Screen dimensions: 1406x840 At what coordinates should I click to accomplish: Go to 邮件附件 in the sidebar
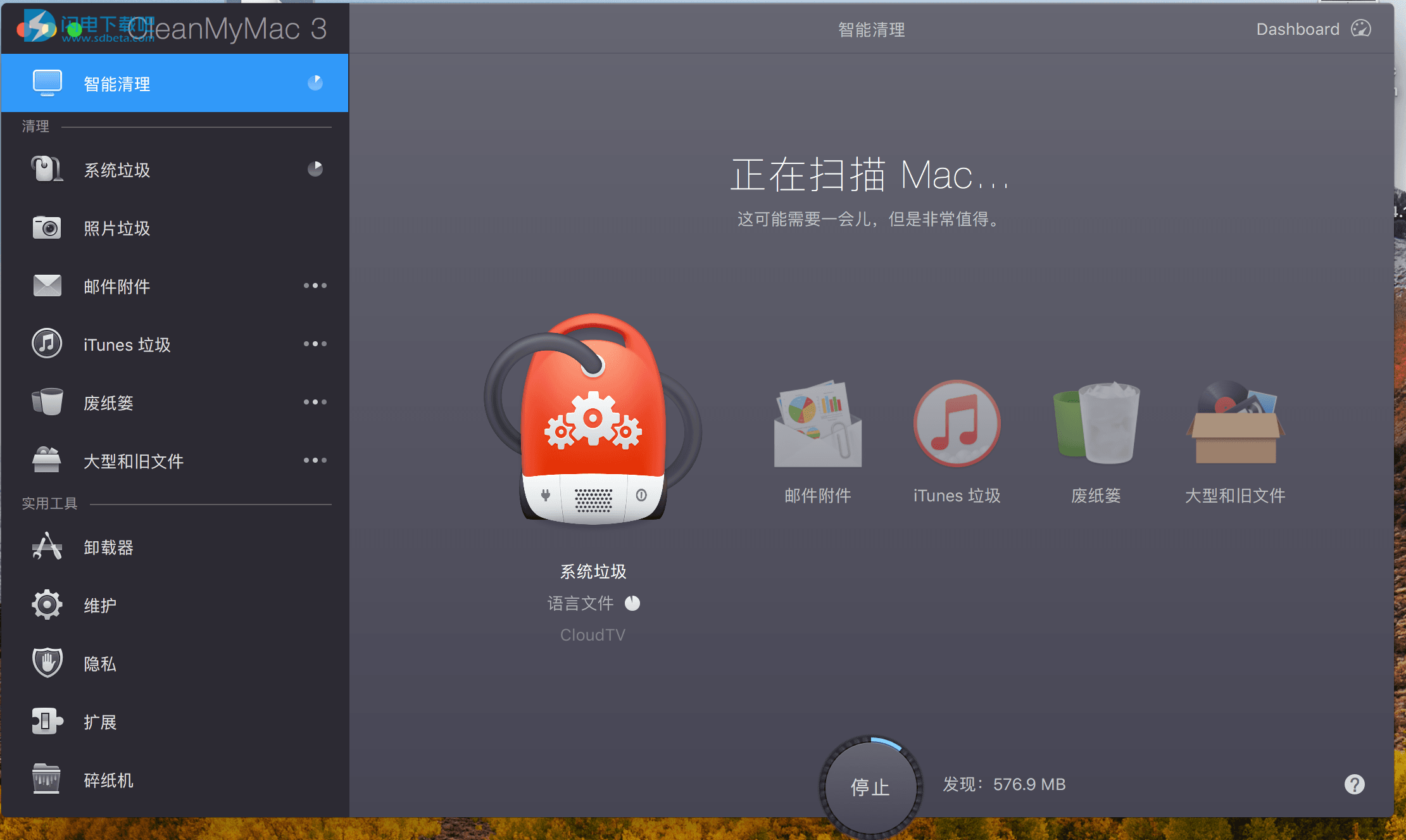175,286
